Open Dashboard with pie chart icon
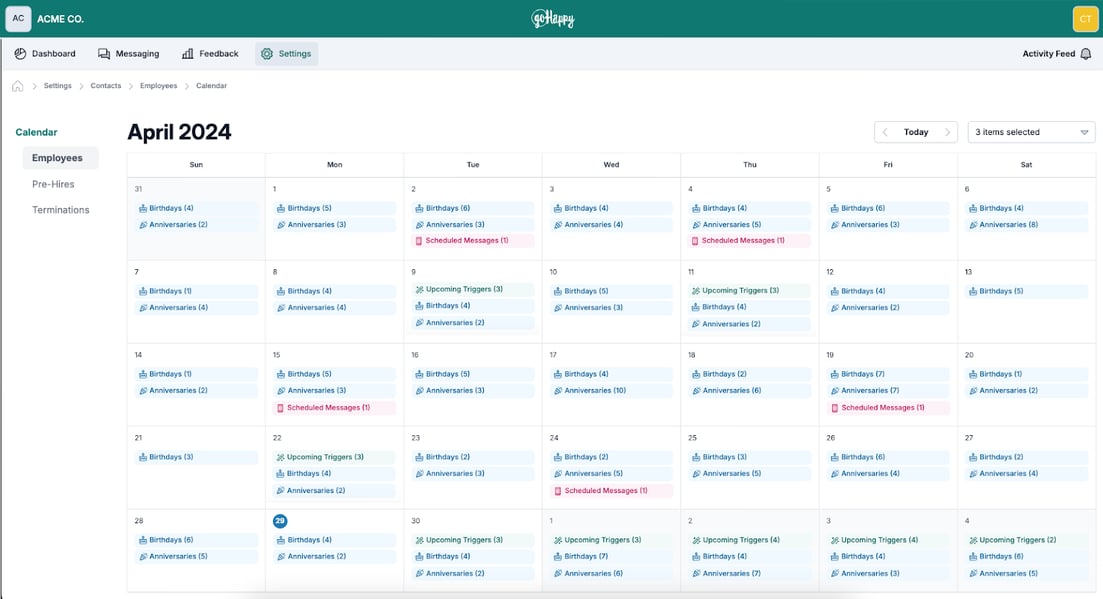 [45, 54]
